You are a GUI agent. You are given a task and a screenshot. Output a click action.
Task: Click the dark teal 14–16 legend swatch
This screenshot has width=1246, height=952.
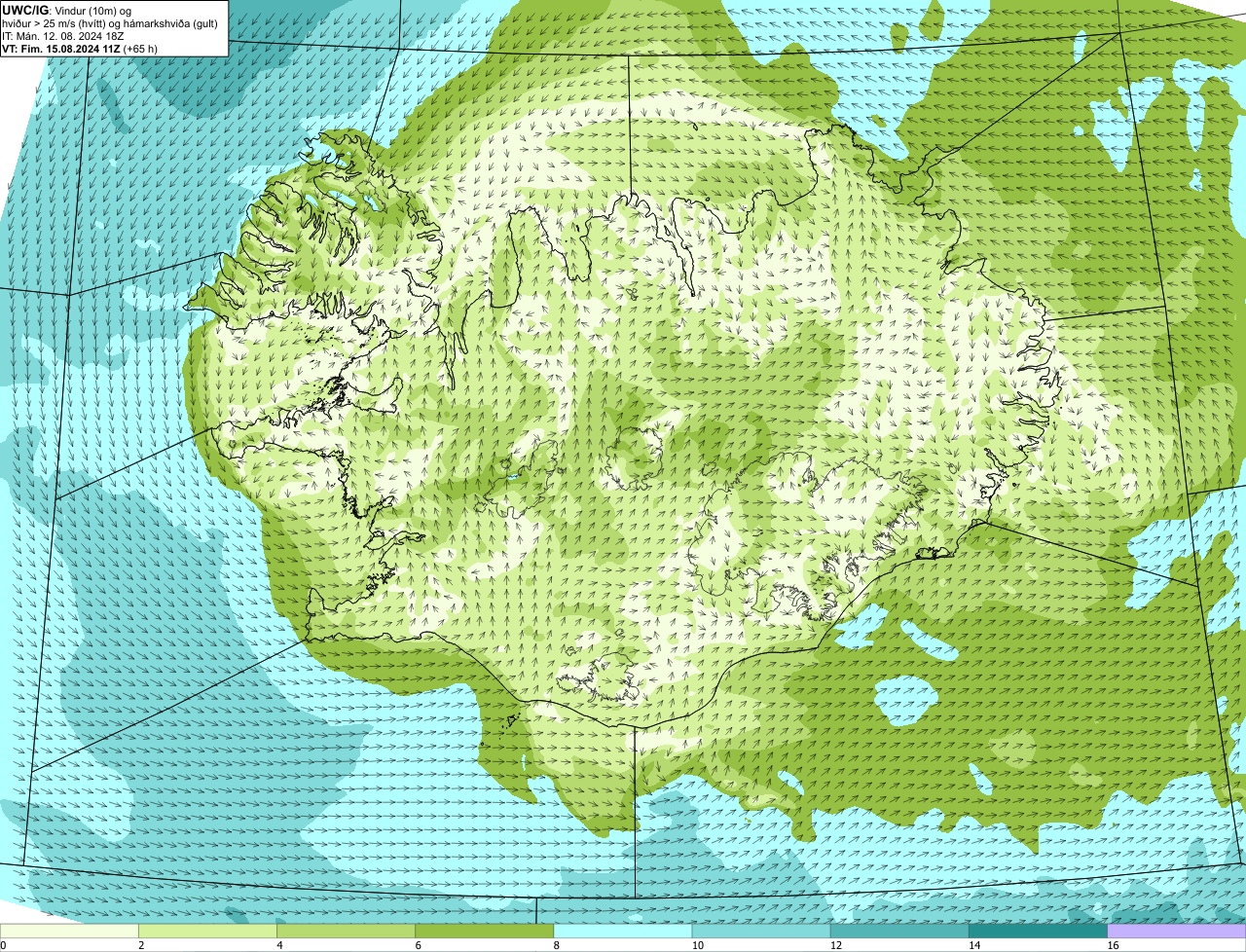(x=1038, y=932)
